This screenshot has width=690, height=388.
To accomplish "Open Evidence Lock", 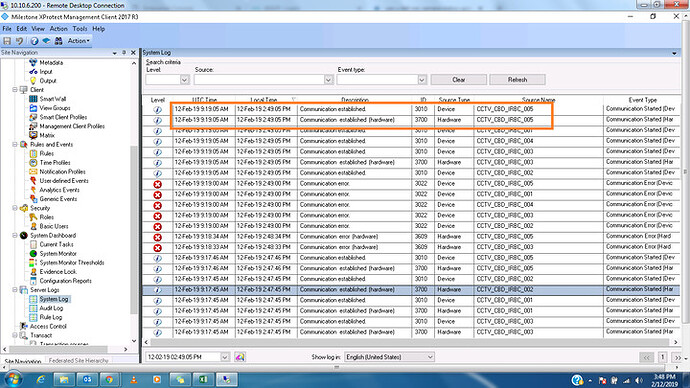I will (x=58, y=271).
